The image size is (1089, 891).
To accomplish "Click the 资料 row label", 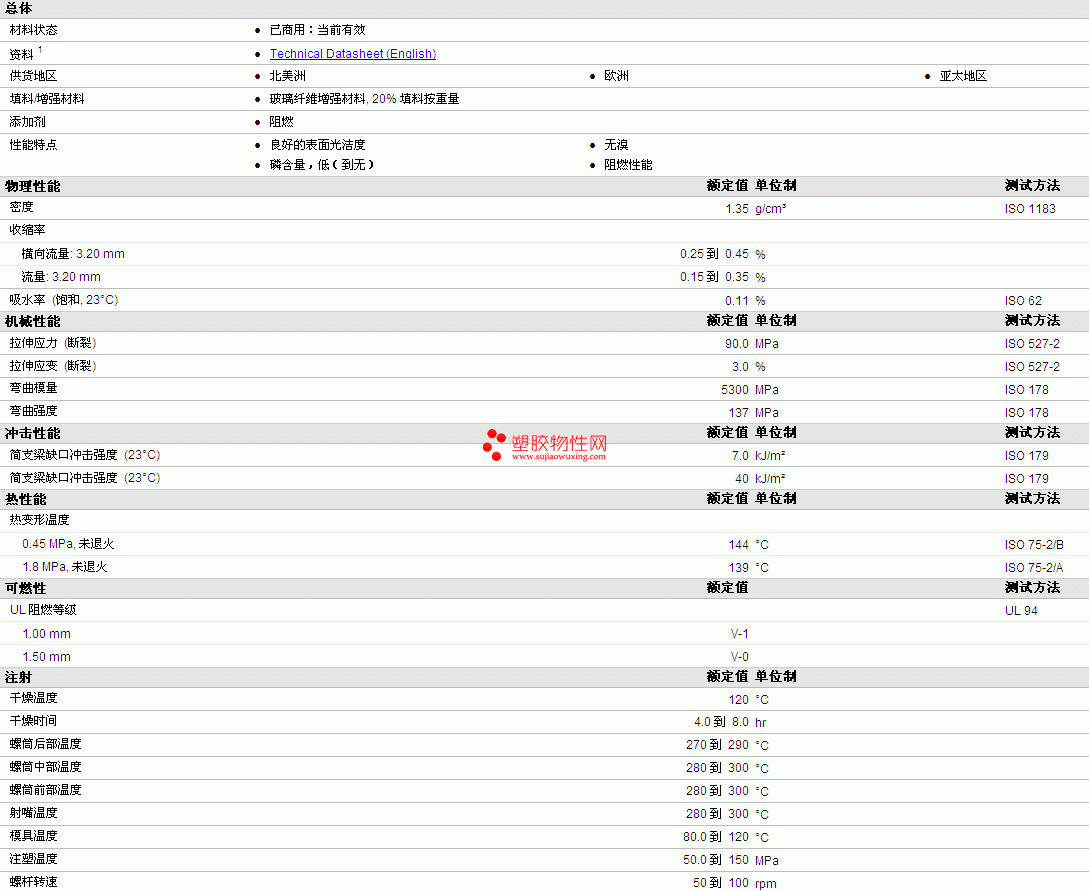I will [22, 54].
